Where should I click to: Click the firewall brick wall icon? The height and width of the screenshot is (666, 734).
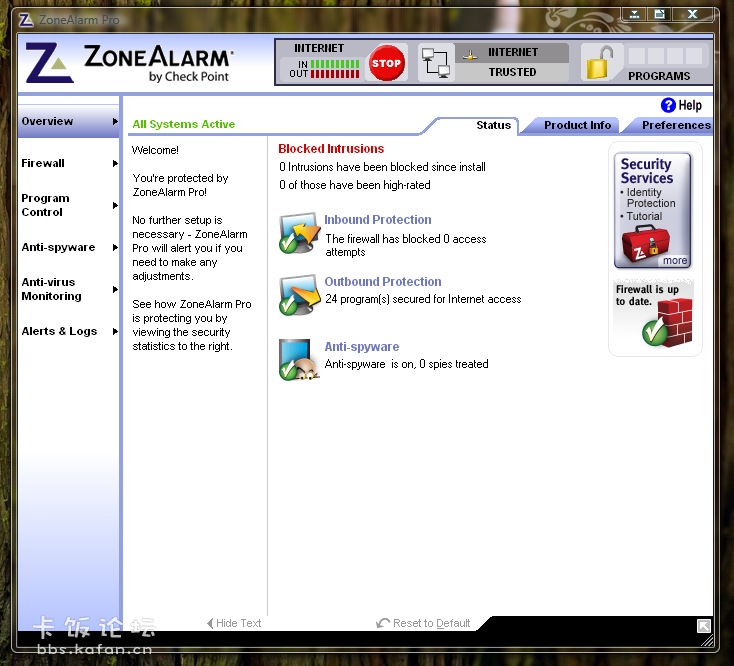(668, 323)
